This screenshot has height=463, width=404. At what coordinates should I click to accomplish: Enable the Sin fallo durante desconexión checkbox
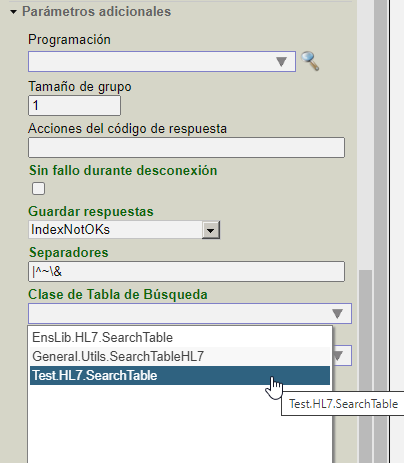click(x=38, y=188)
